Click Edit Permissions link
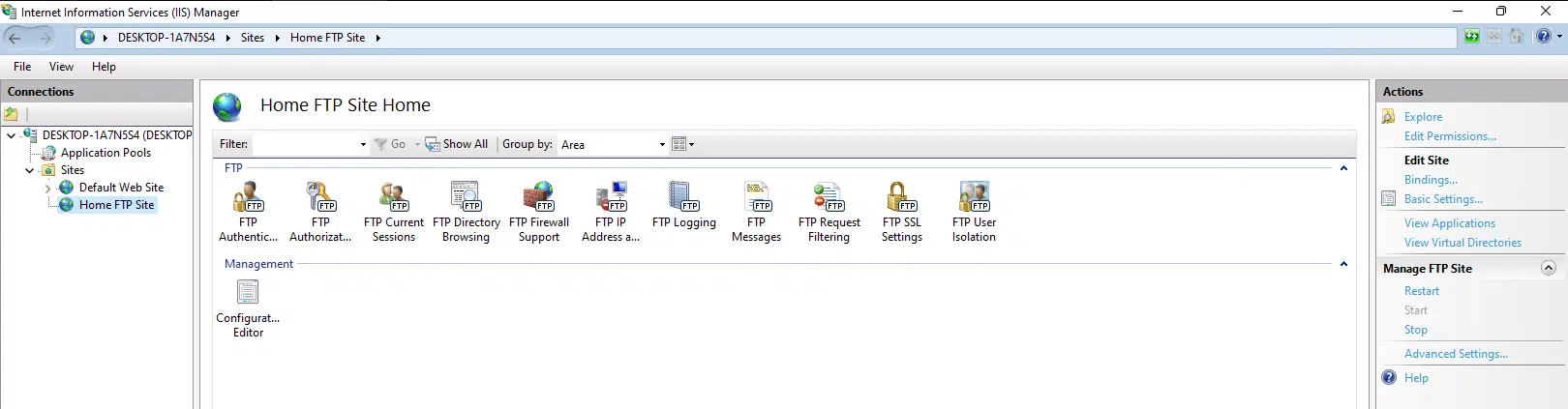Viewport: 1568px width, 409px height. tap(1450, 136)
